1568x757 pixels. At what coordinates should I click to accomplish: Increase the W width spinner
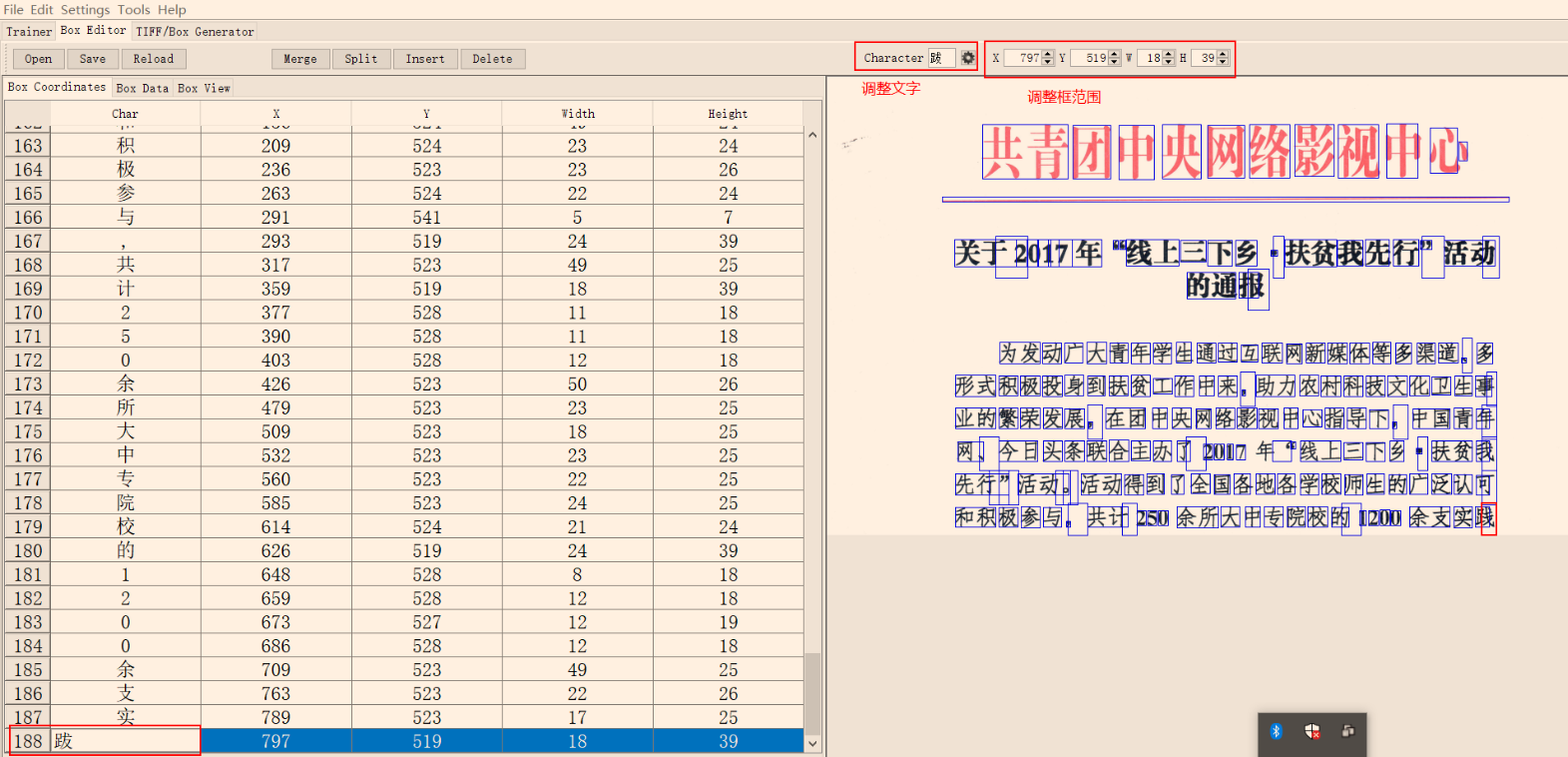tap(1169, 54)
